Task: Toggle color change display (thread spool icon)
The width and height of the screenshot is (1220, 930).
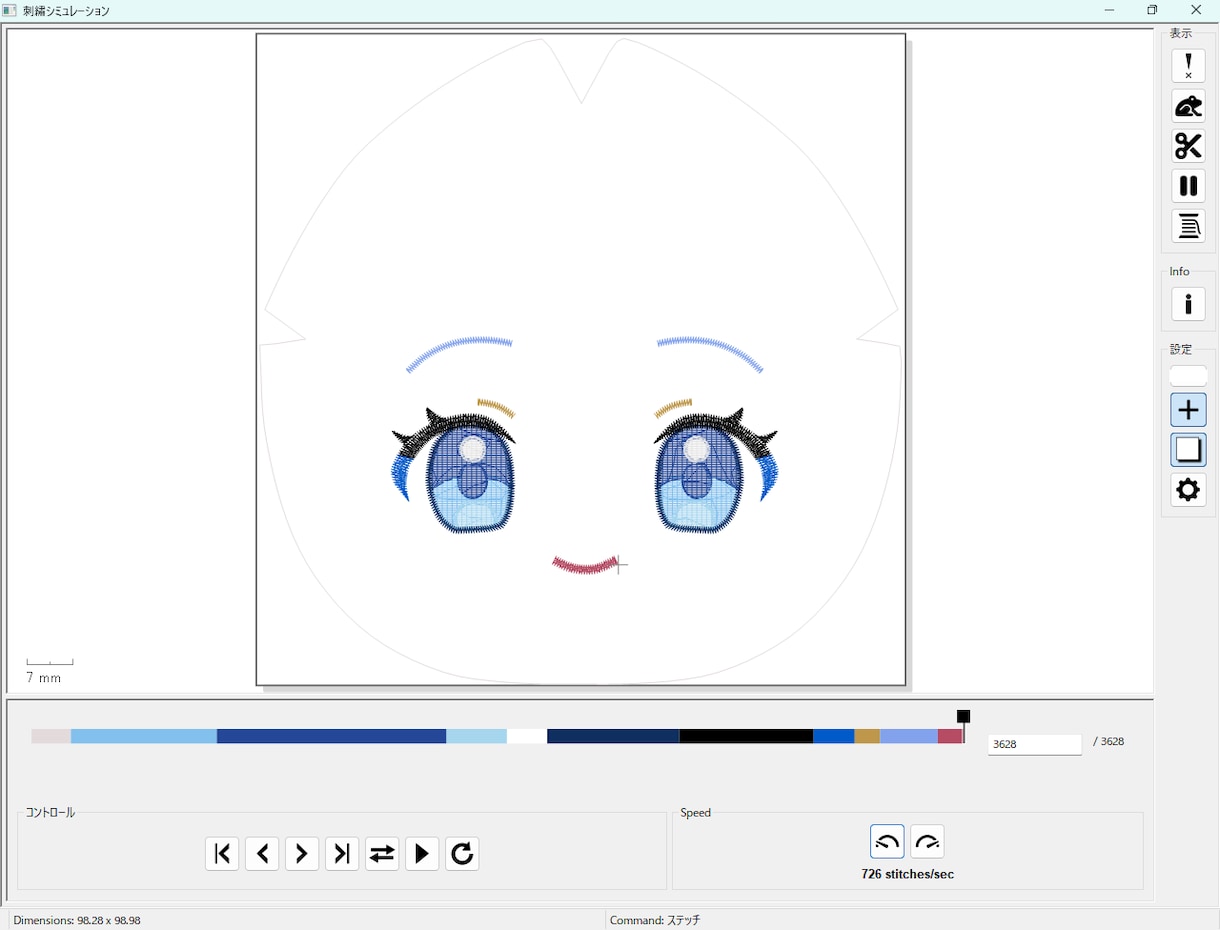Action: [1188, 226]
